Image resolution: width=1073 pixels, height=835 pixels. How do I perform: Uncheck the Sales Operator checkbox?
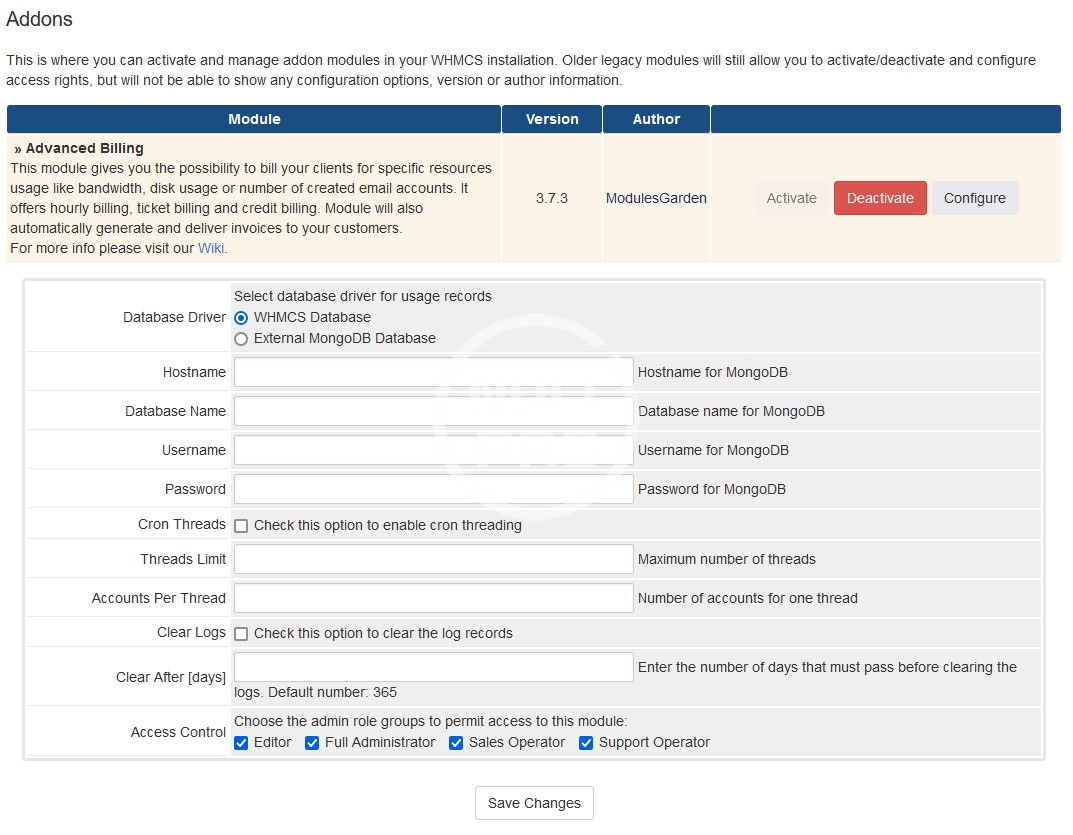tap(456, 743)
